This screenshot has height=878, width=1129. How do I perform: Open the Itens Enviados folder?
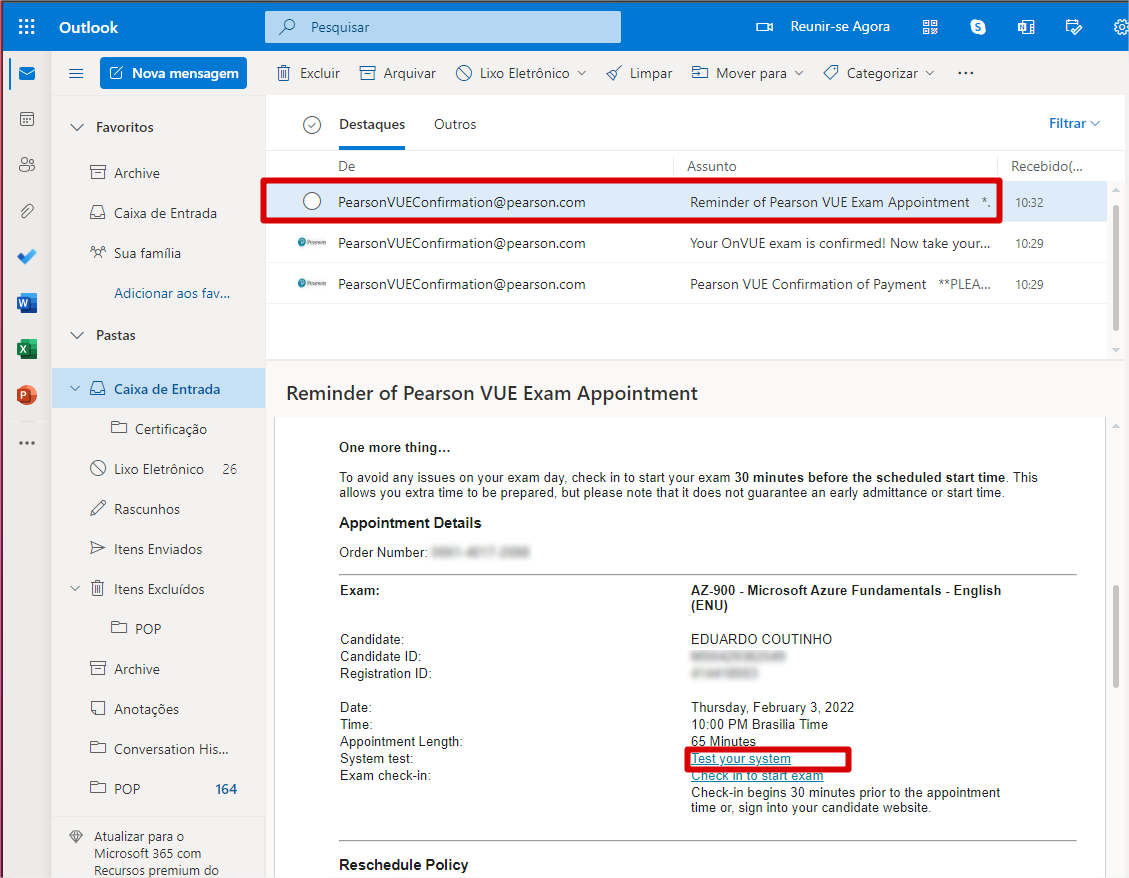158,549
